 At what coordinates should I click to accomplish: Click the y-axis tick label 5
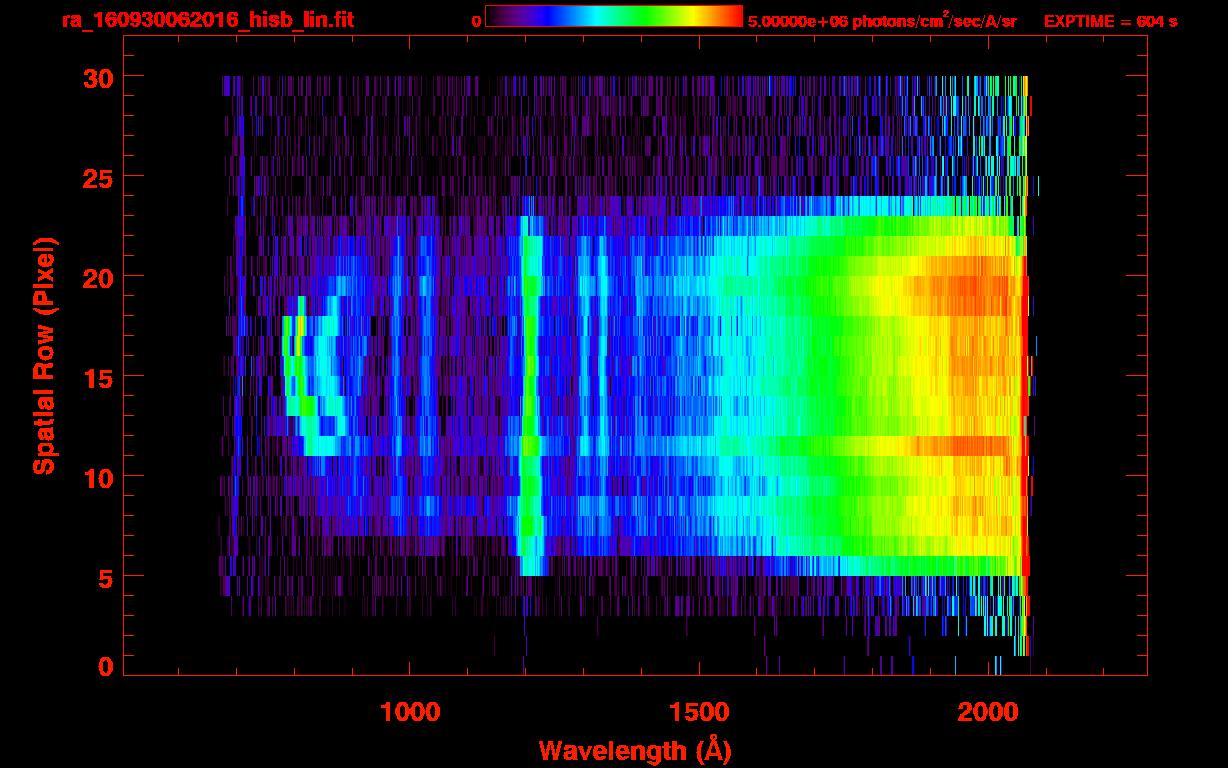pyautogui.click(x=105, y=577)
